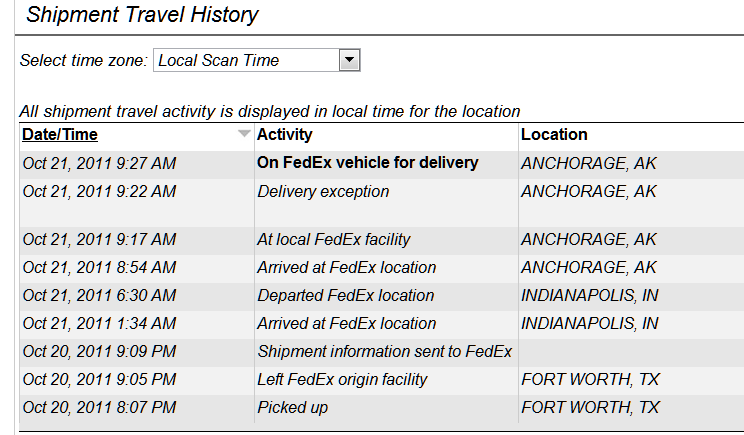Click the Date/Time sort arrow icon
The height and width of the screenshot is (435, 744).
tap(244, 134)
